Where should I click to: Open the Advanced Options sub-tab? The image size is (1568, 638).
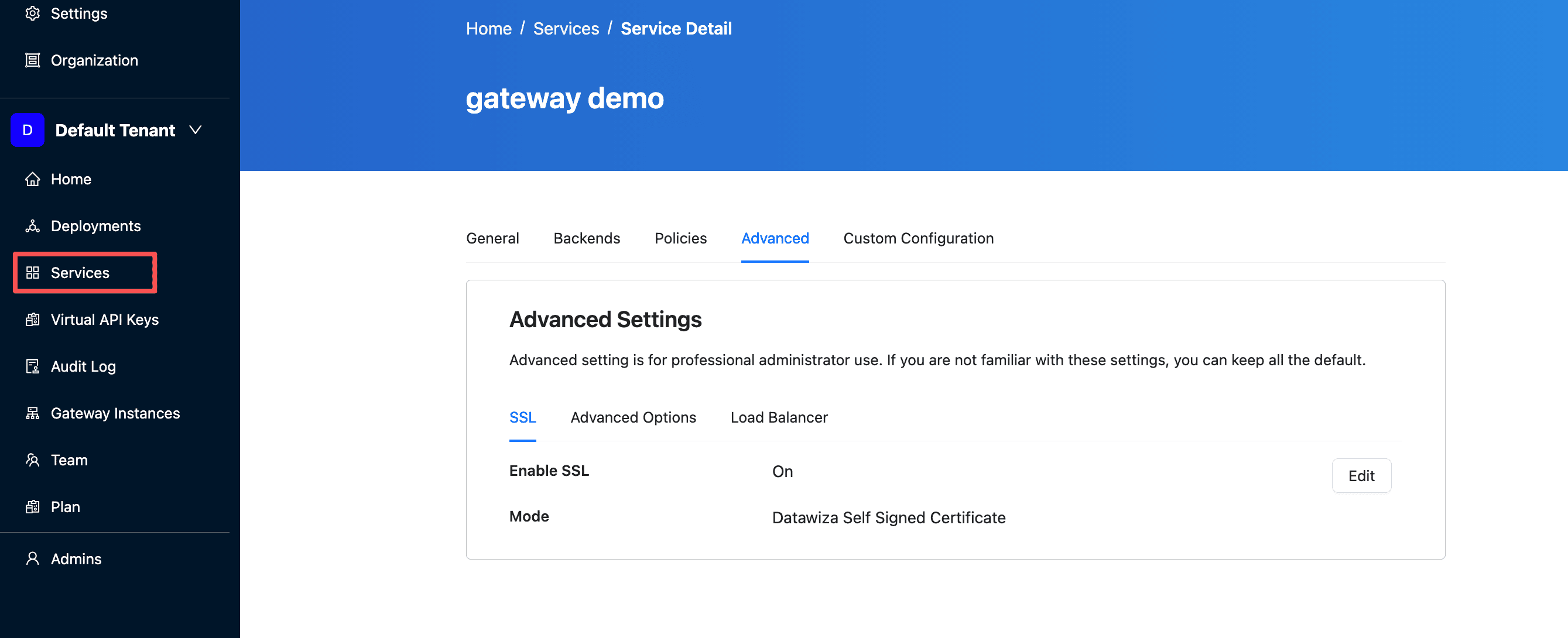(x=633, y=417)
